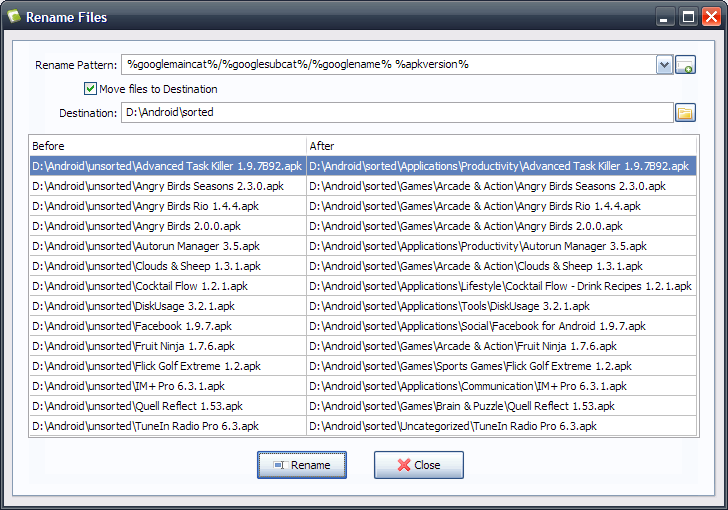Click the Rename button
Viewport: 728px width, 510px height.
click(302, 465)
